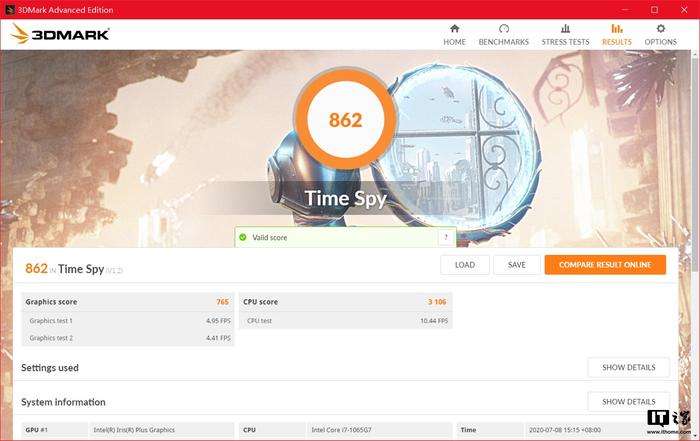Open the Options gear icon

tap(661, 29)
